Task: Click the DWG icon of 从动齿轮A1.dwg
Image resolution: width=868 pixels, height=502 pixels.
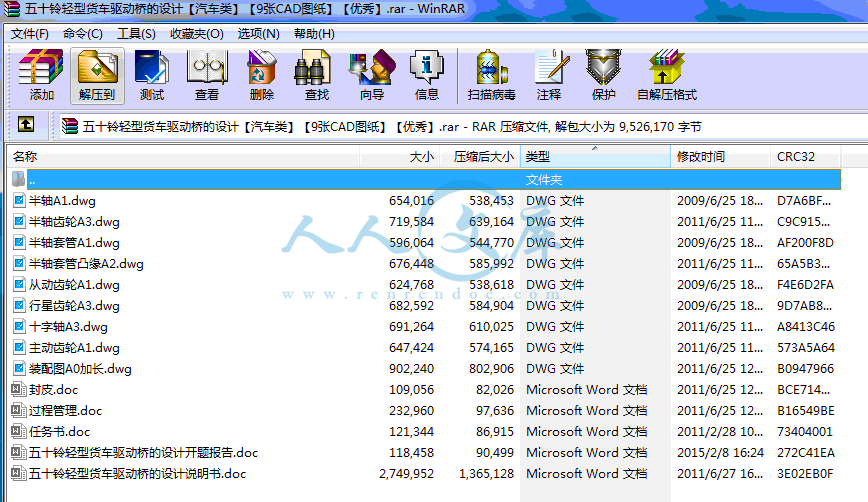Action: coord(19,284)
